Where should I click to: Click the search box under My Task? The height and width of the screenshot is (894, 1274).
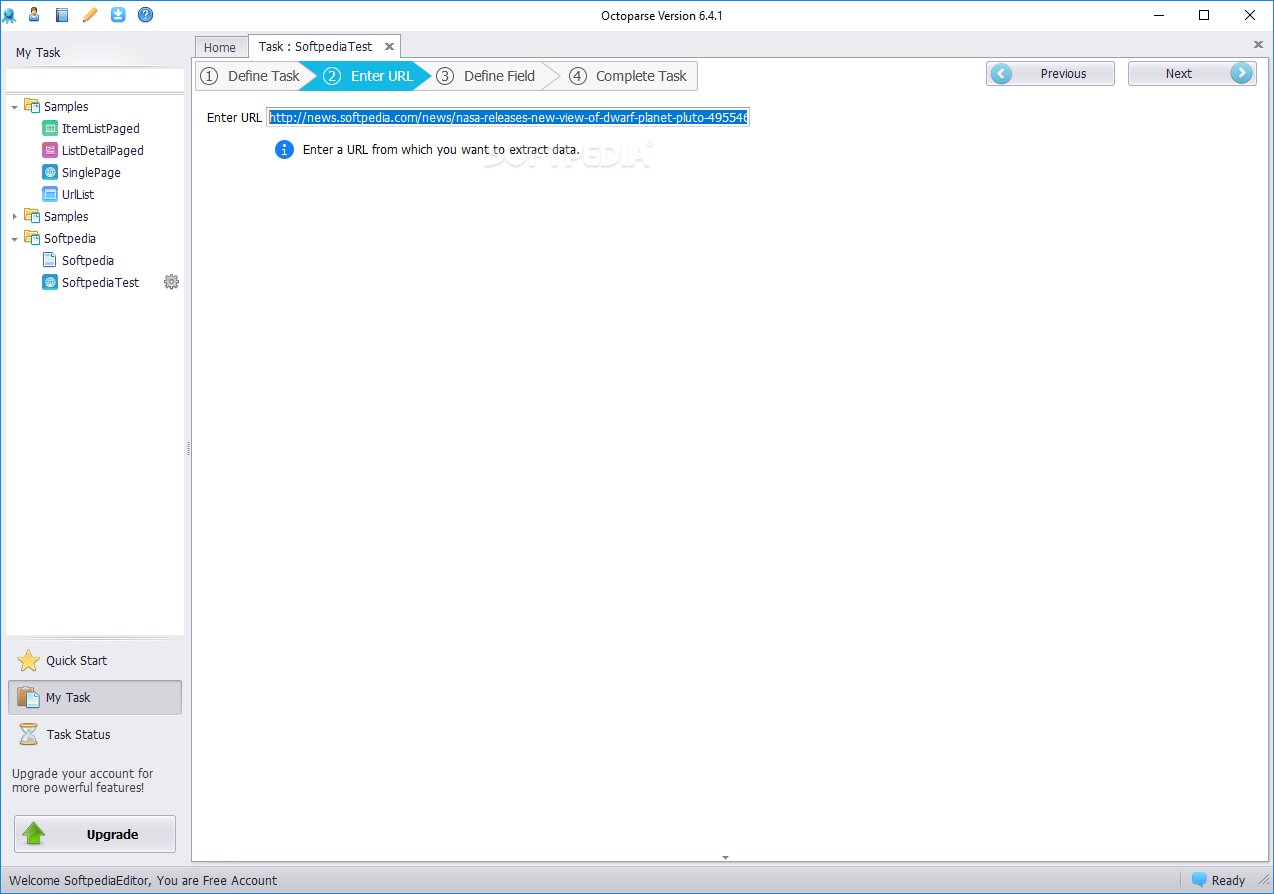click(x=95, y=80)
